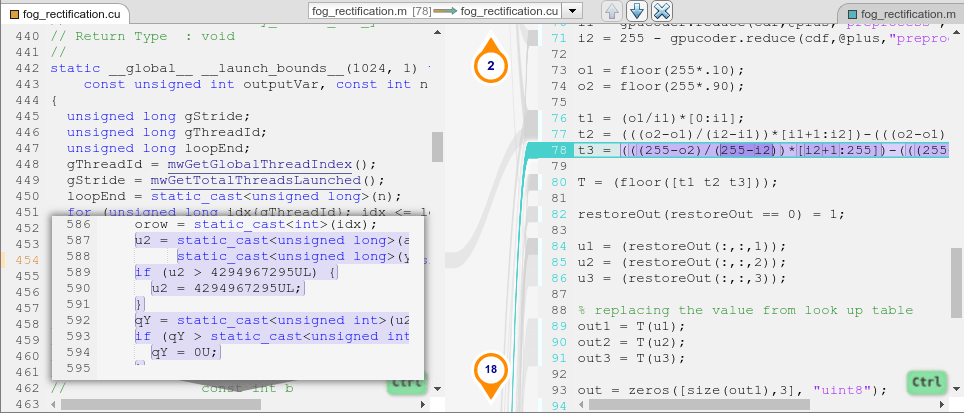The width and height of the screenshot is (964, 413).
Task: Click line 77 t2 assignment
Action: click(x=763, y=135)
